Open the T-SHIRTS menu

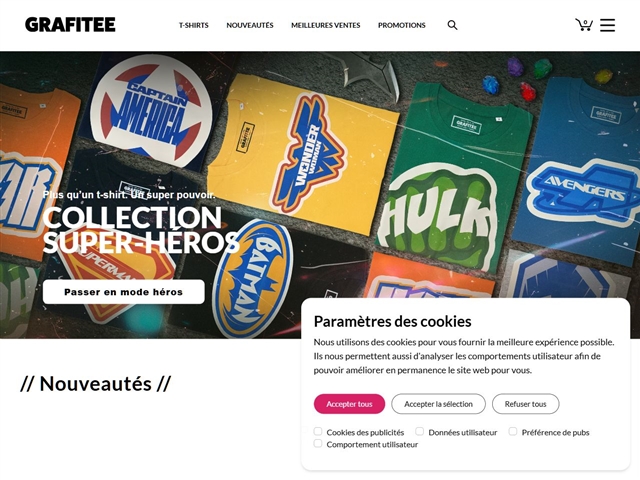point(193,25)
